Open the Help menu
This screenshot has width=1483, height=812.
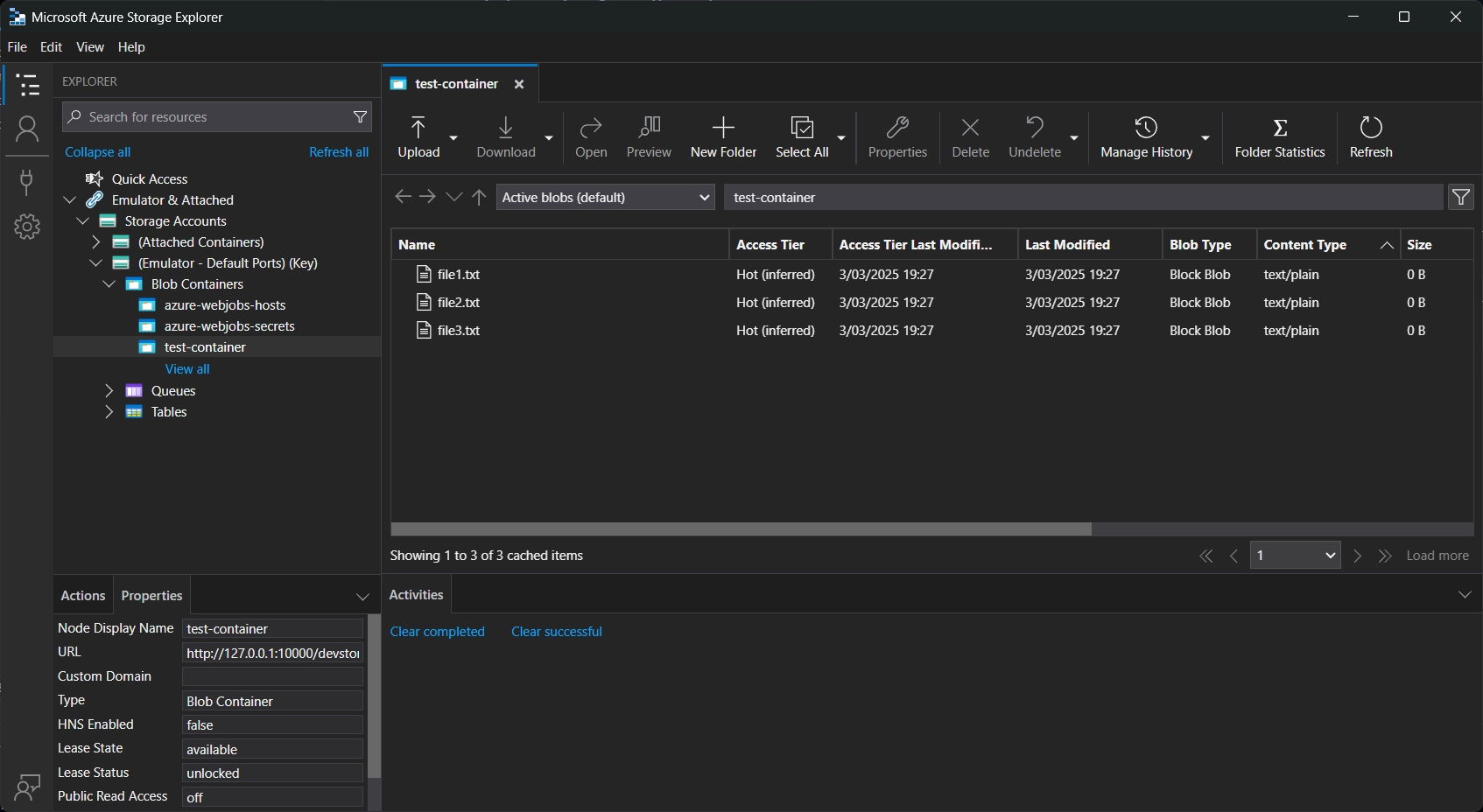point(131,47)
